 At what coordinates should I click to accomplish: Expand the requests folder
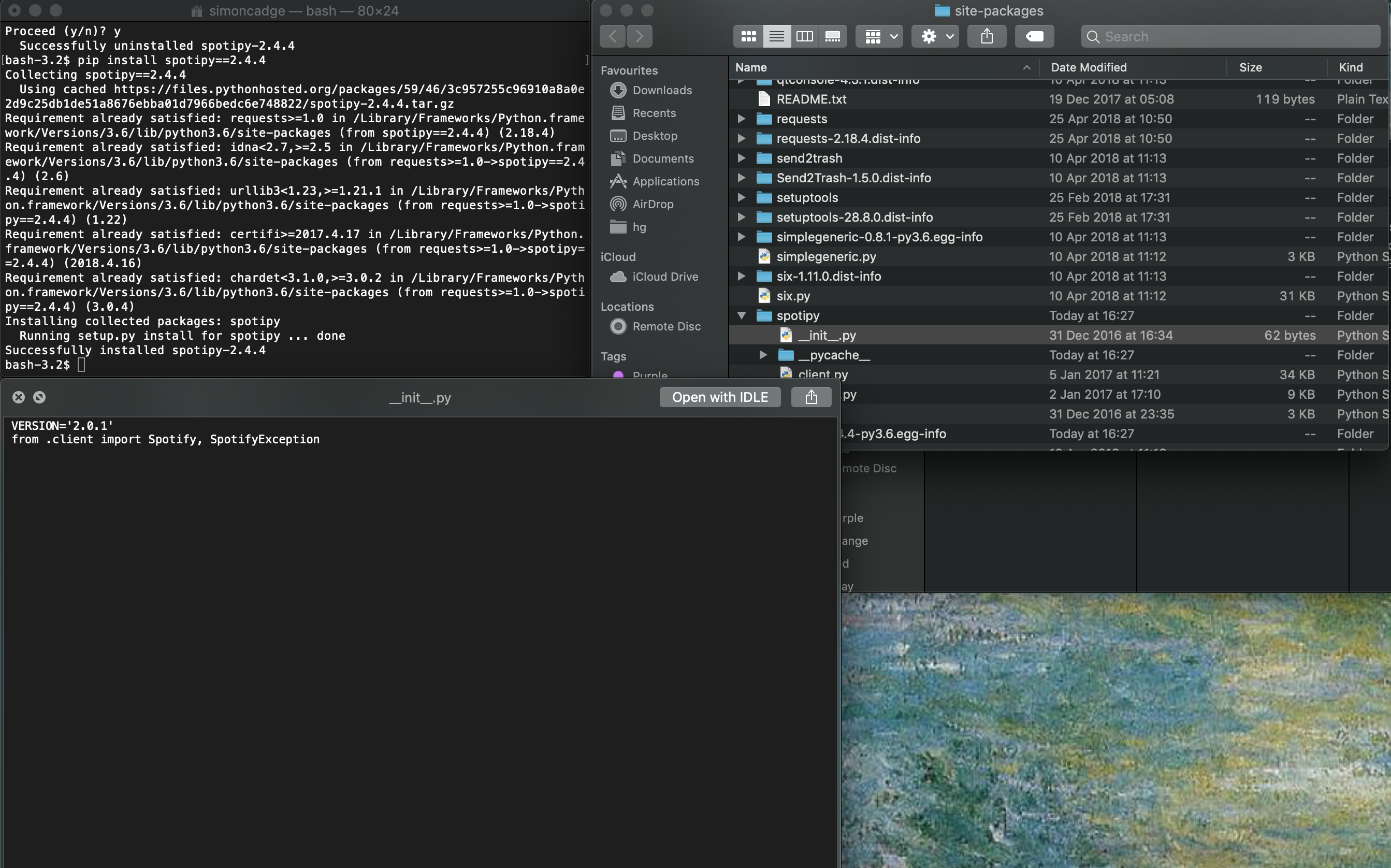[x=741, y=119]
